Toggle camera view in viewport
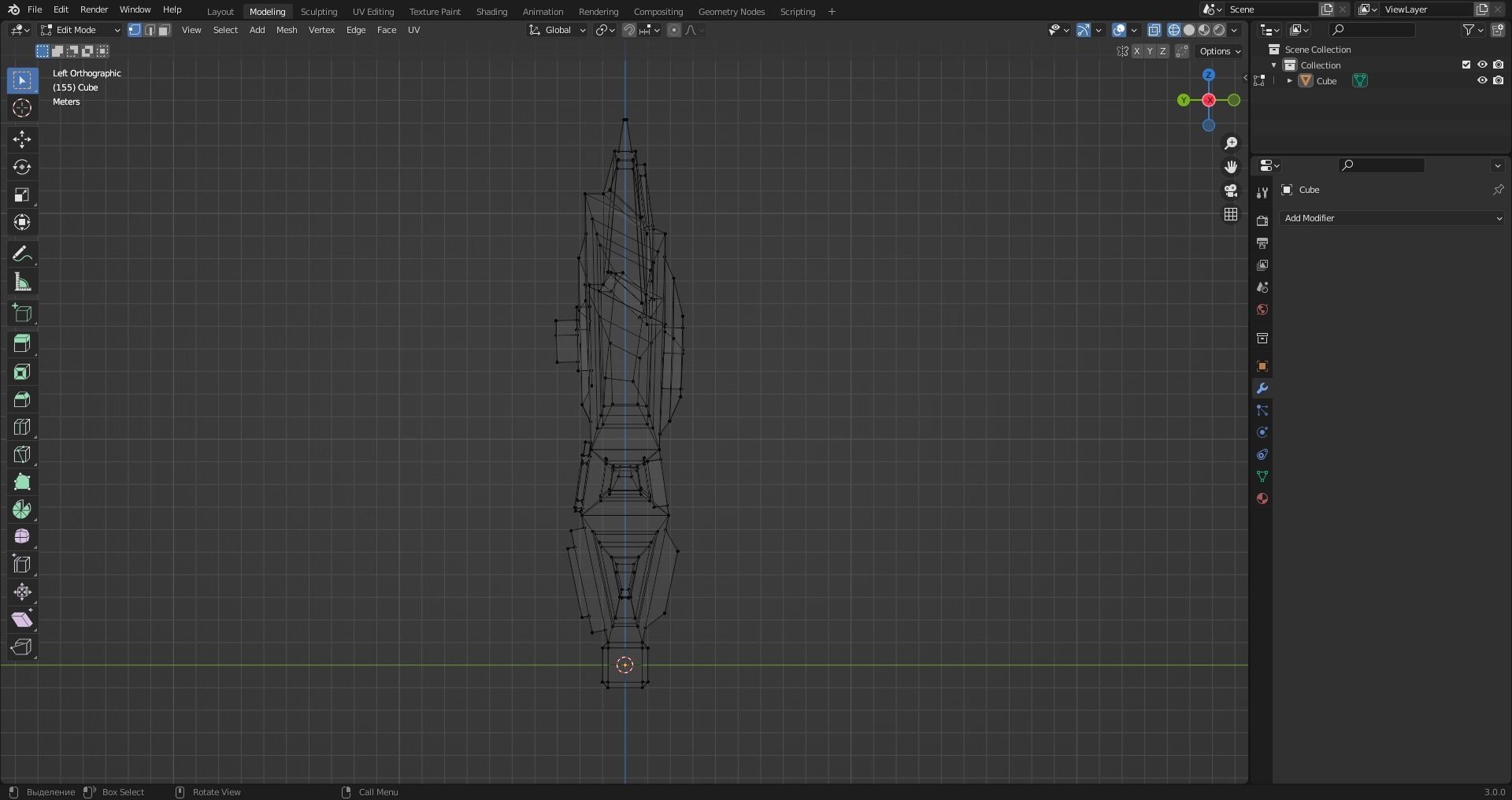Screen dimensions: 1512x800 (1231, 191)
